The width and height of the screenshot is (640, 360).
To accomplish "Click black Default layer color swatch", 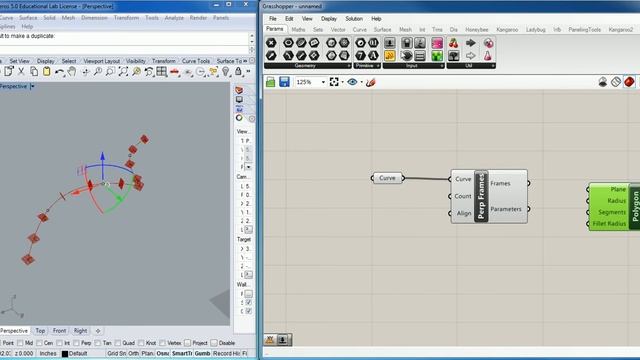I will click(64, 354).
